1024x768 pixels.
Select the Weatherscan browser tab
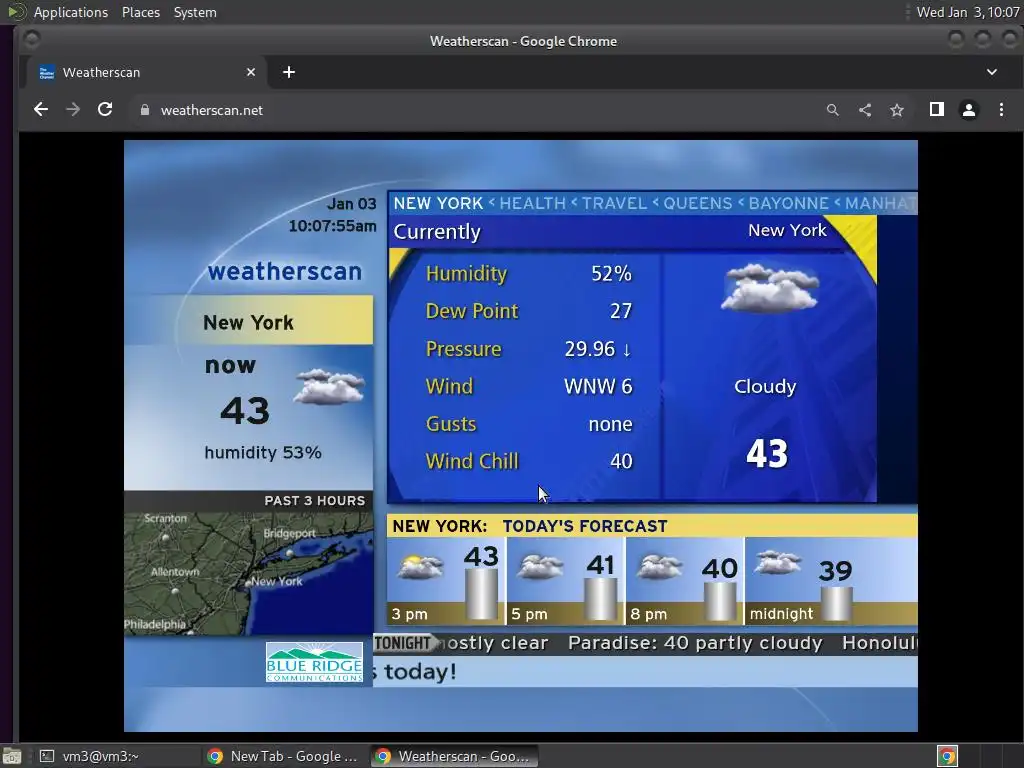[147, 72]
